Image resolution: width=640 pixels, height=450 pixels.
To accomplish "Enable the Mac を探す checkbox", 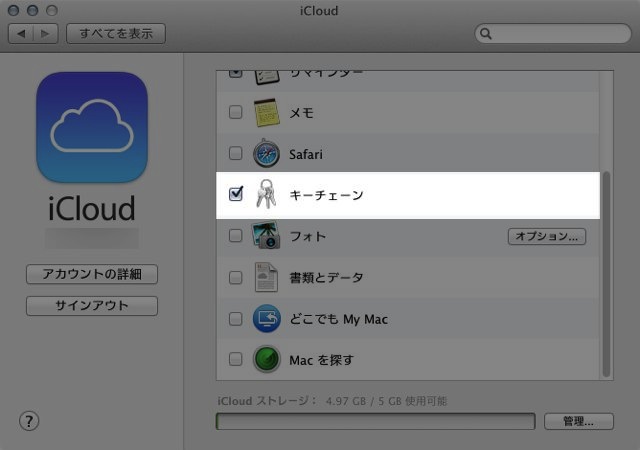I will pyautogui.click(x=236, y=359).
